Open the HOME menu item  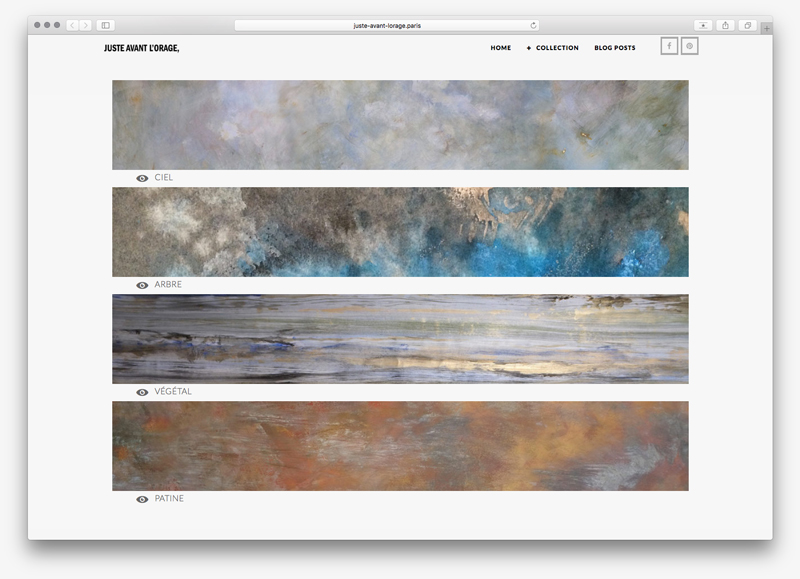[x=501, y=47]
